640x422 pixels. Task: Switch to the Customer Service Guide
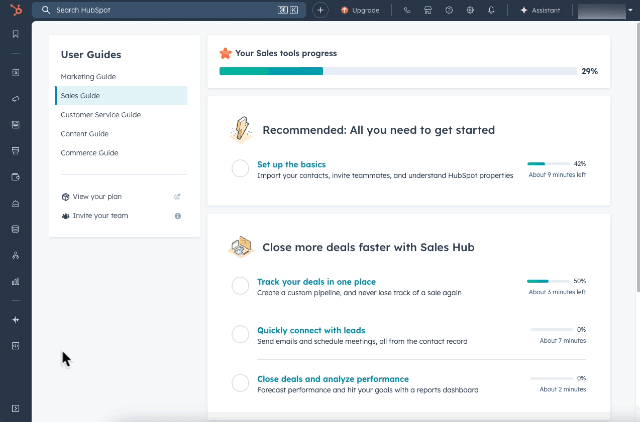(100, 115)
